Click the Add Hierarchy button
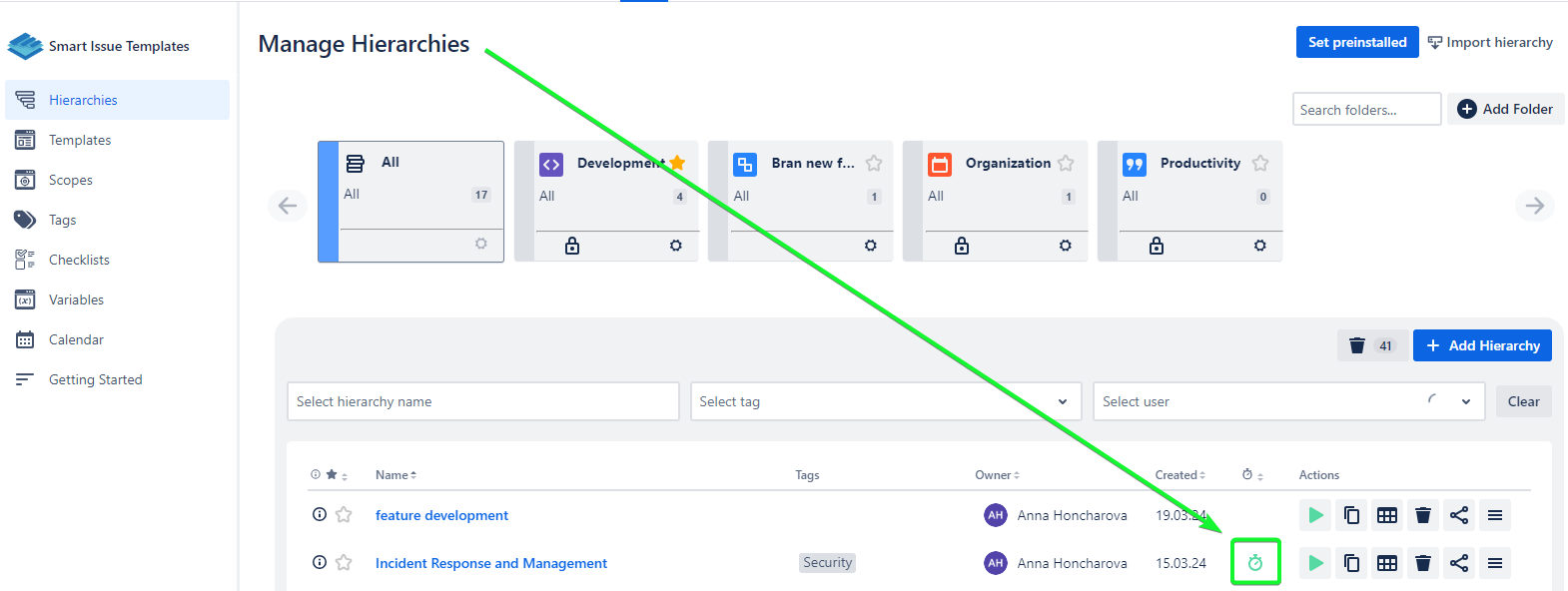 coord(1481,345)
